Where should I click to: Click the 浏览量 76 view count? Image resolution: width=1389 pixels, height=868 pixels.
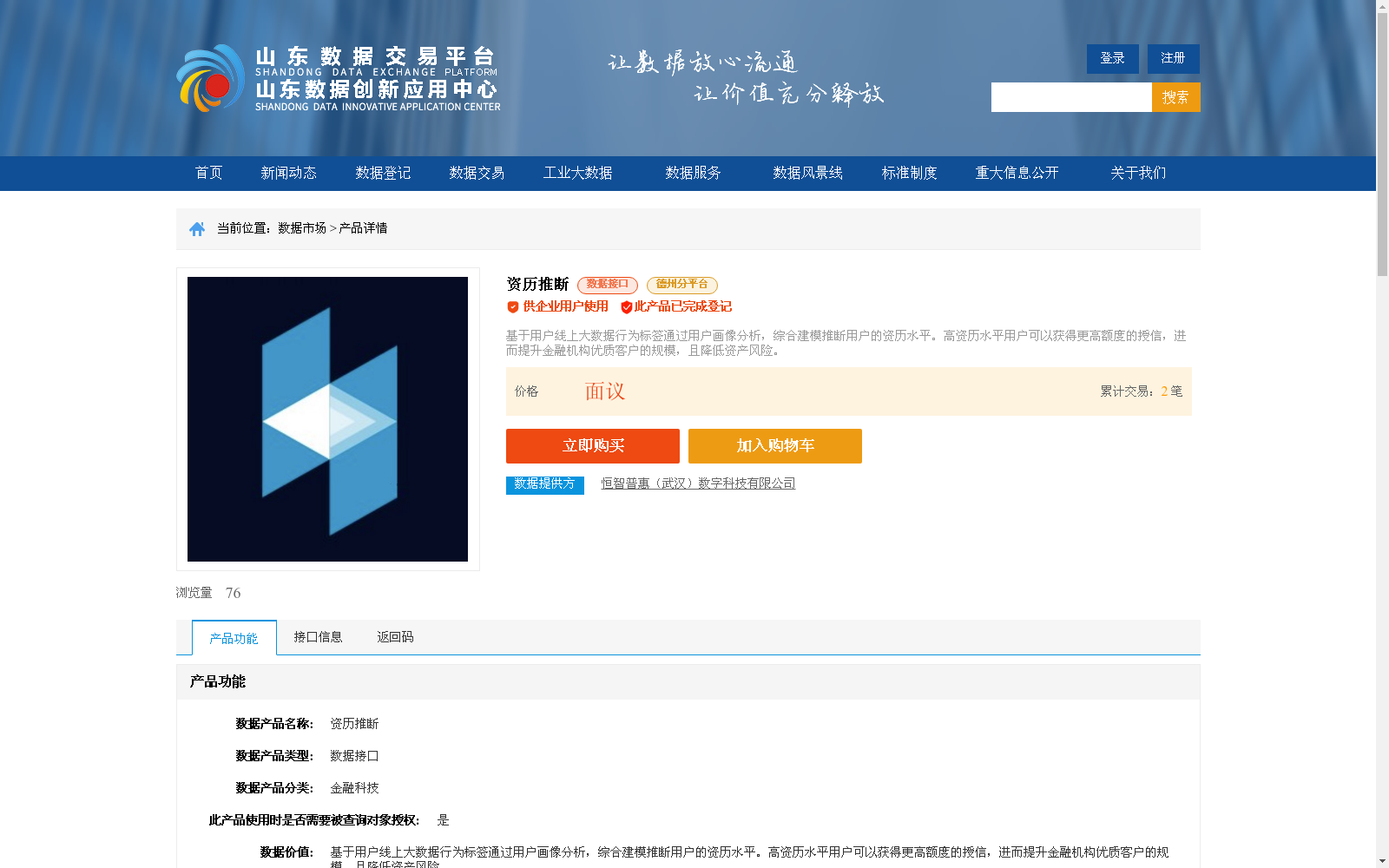coord(208,593)
